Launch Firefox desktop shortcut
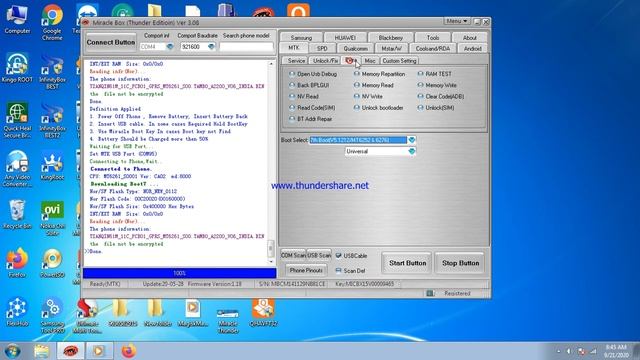Screen dimensions: 640x360 click(x=17, y=263)
